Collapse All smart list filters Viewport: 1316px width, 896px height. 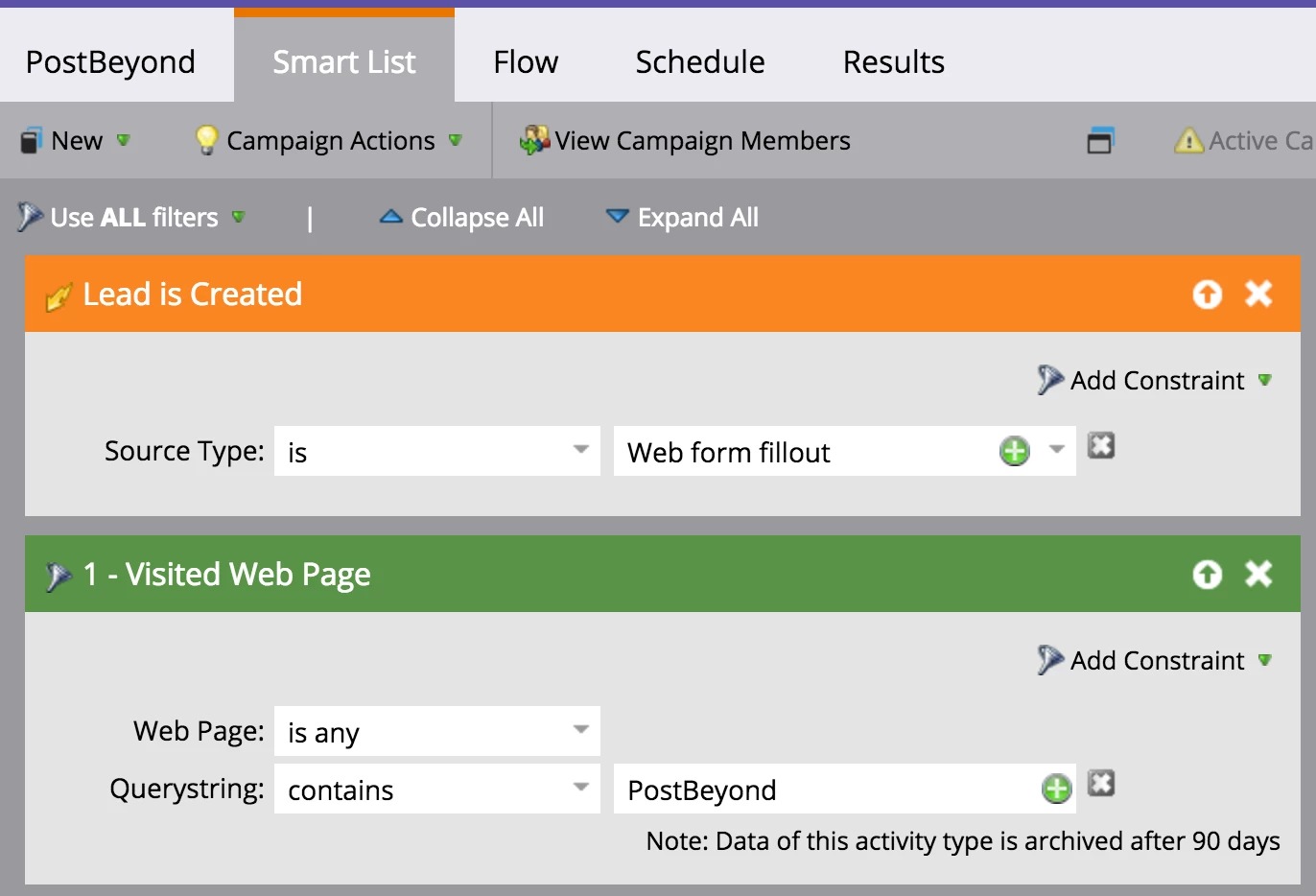[462, 218]
